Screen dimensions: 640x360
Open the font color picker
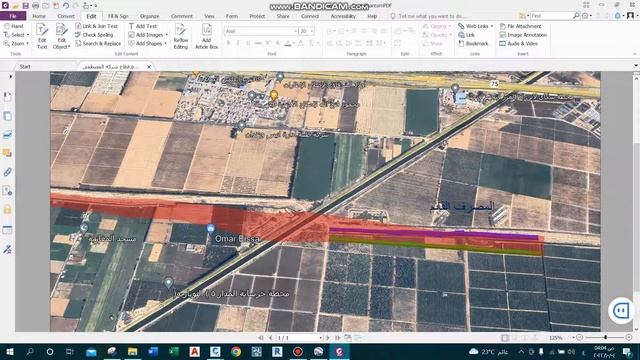point(288,43)
